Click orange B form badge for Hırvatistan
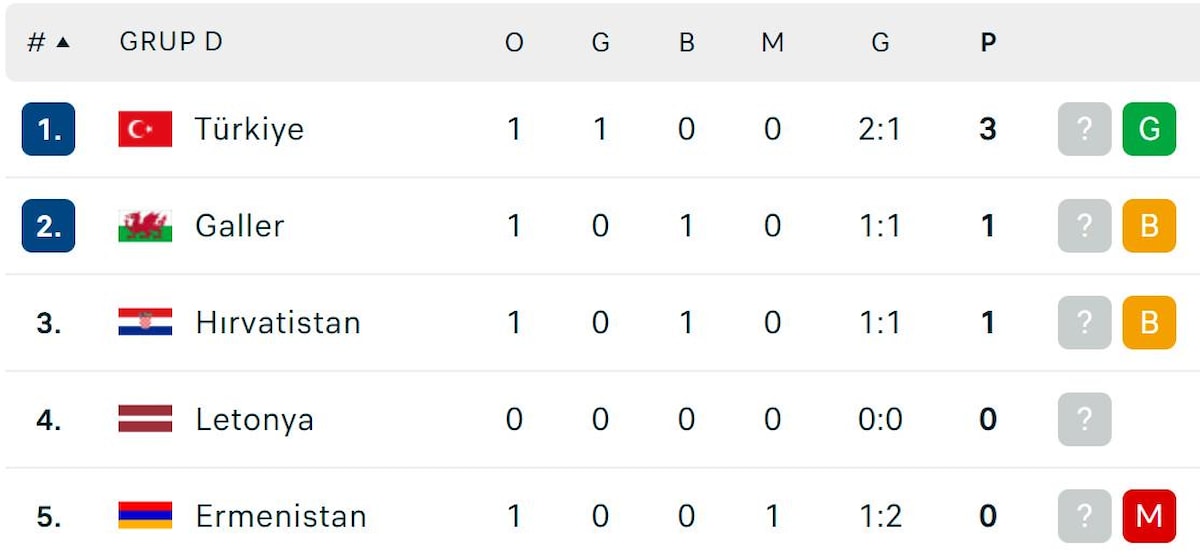The width and height of the screenshot is (1200, 557). click(1149, 322)
